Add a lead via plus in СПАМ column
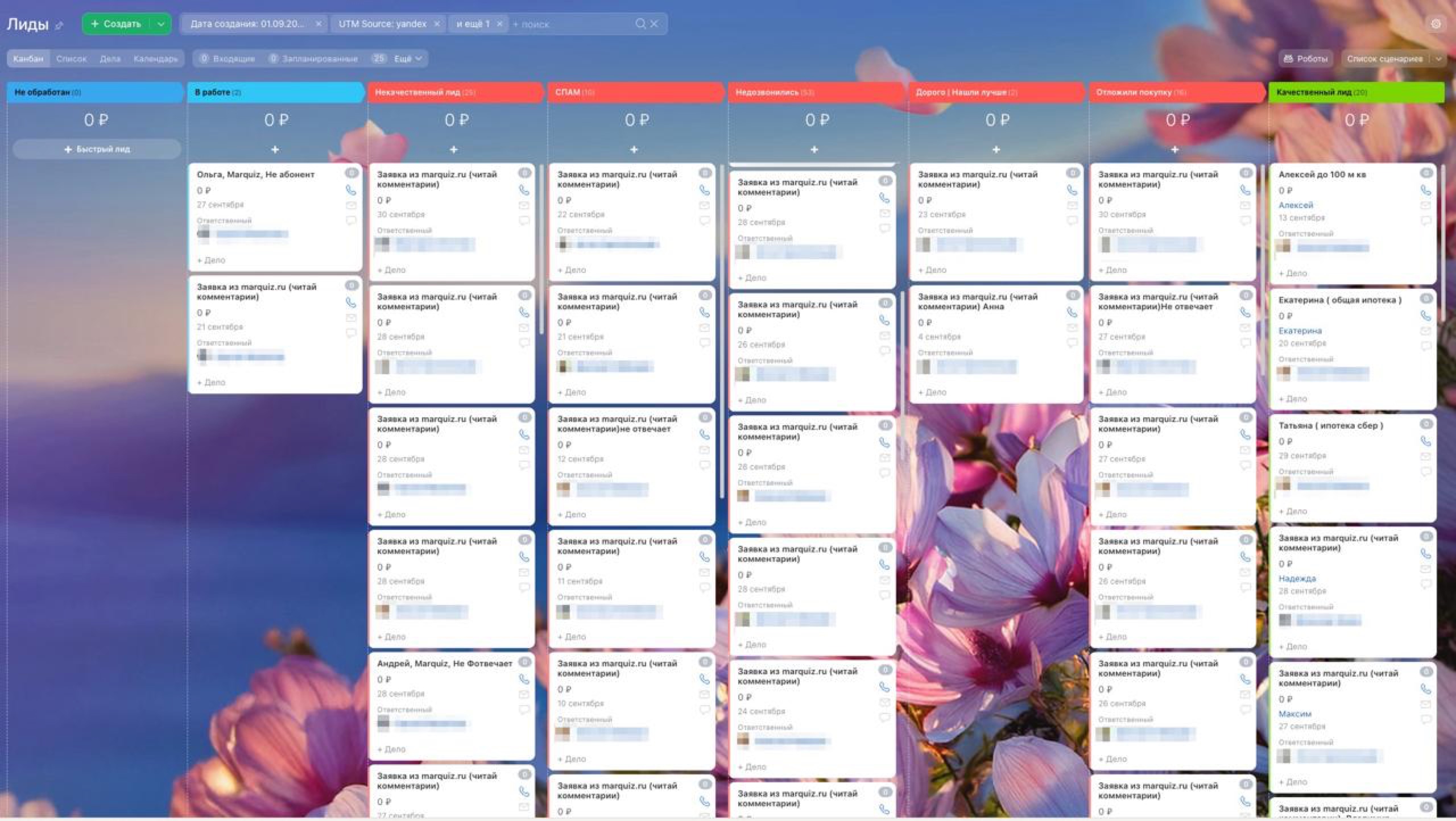 (x=634, y=150)
